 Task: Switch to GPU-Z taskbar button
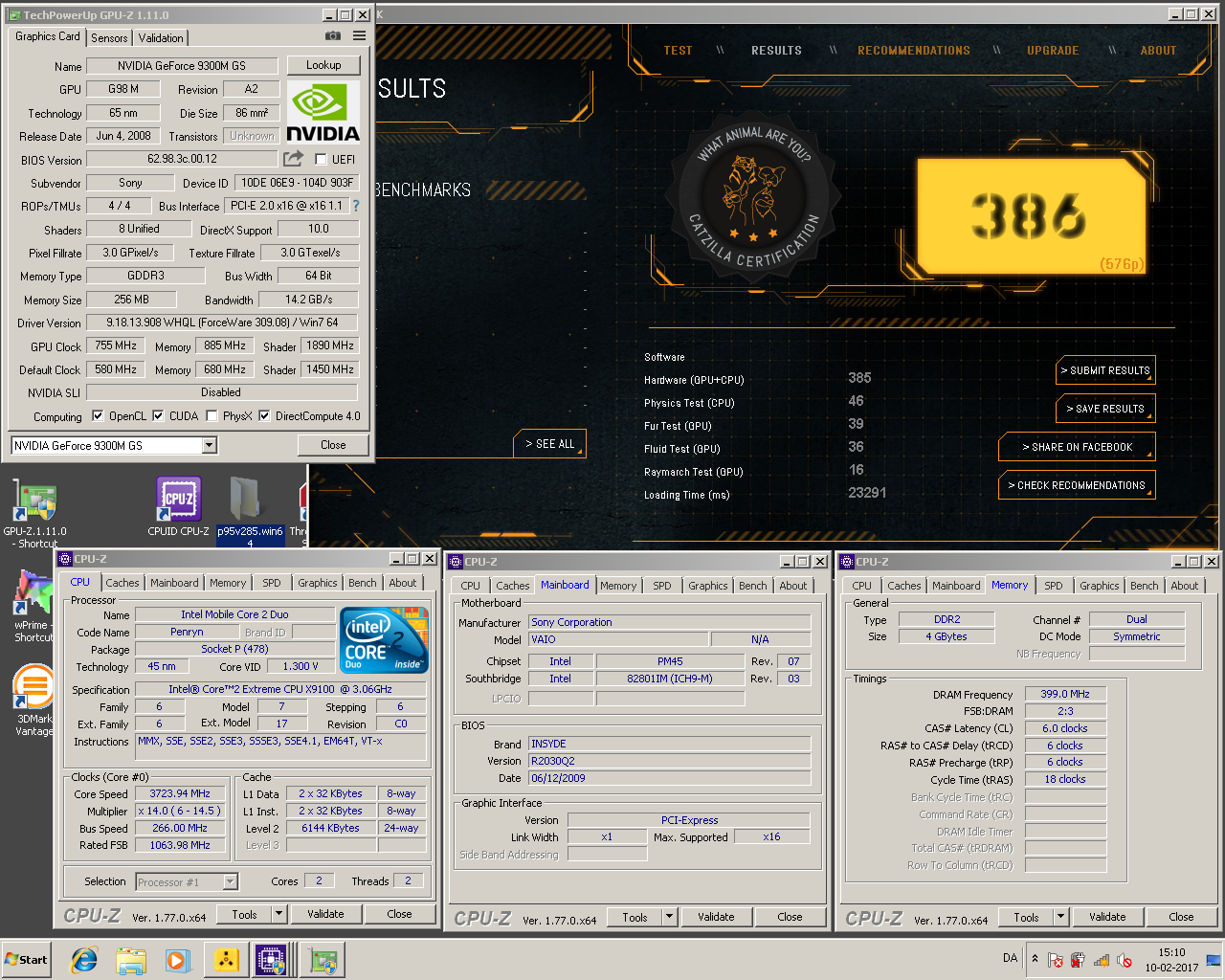[323, 960]
